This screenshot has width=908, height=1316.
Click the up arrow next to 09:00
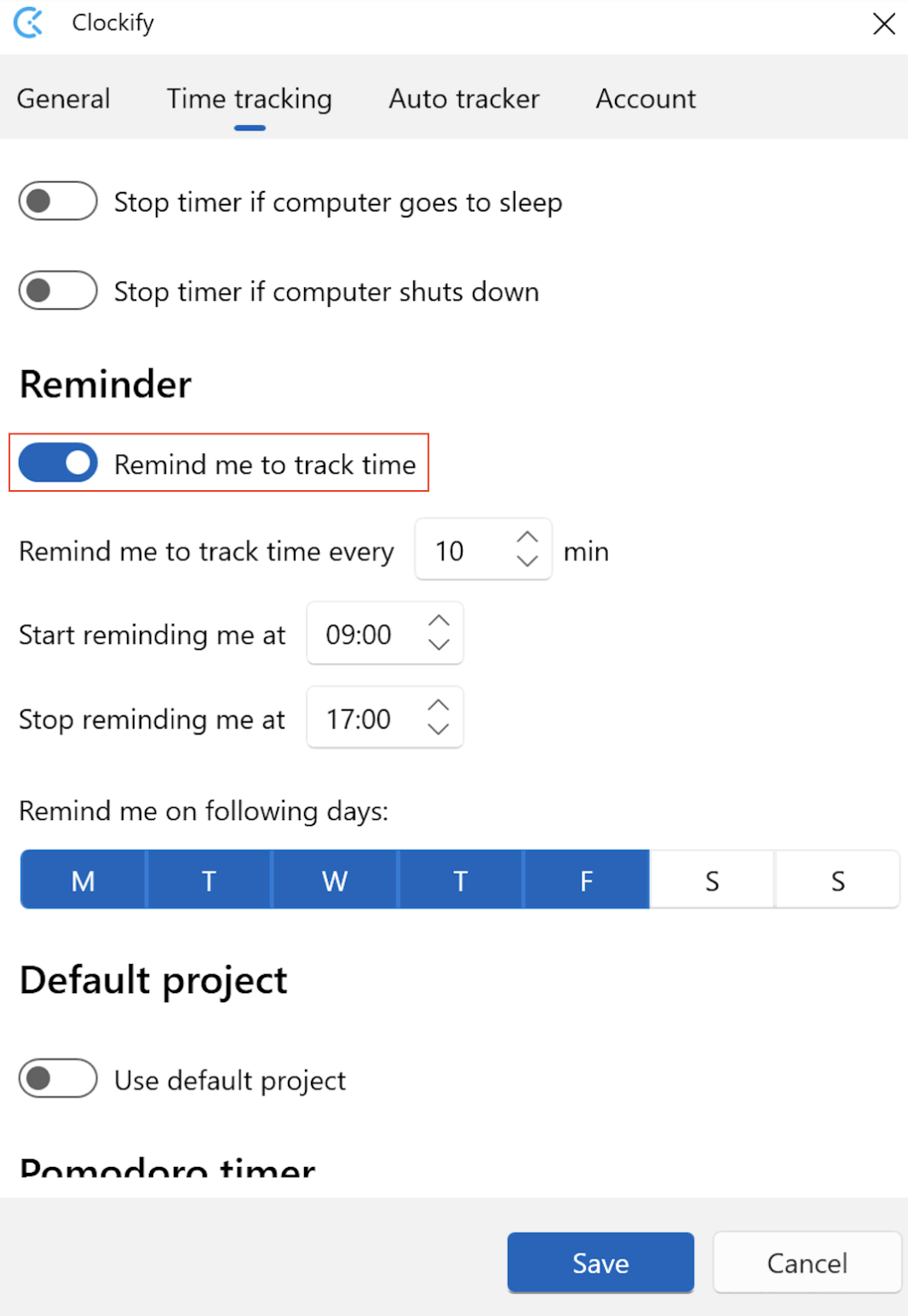click(439, 620)
